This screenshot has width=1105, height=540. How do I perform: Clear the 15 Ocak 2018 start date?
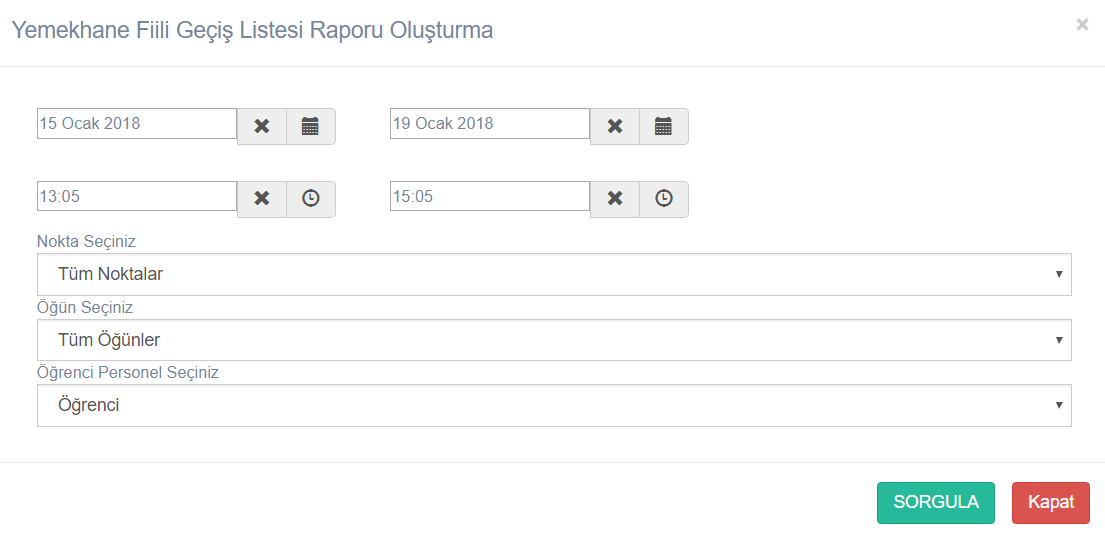point(262,126)
